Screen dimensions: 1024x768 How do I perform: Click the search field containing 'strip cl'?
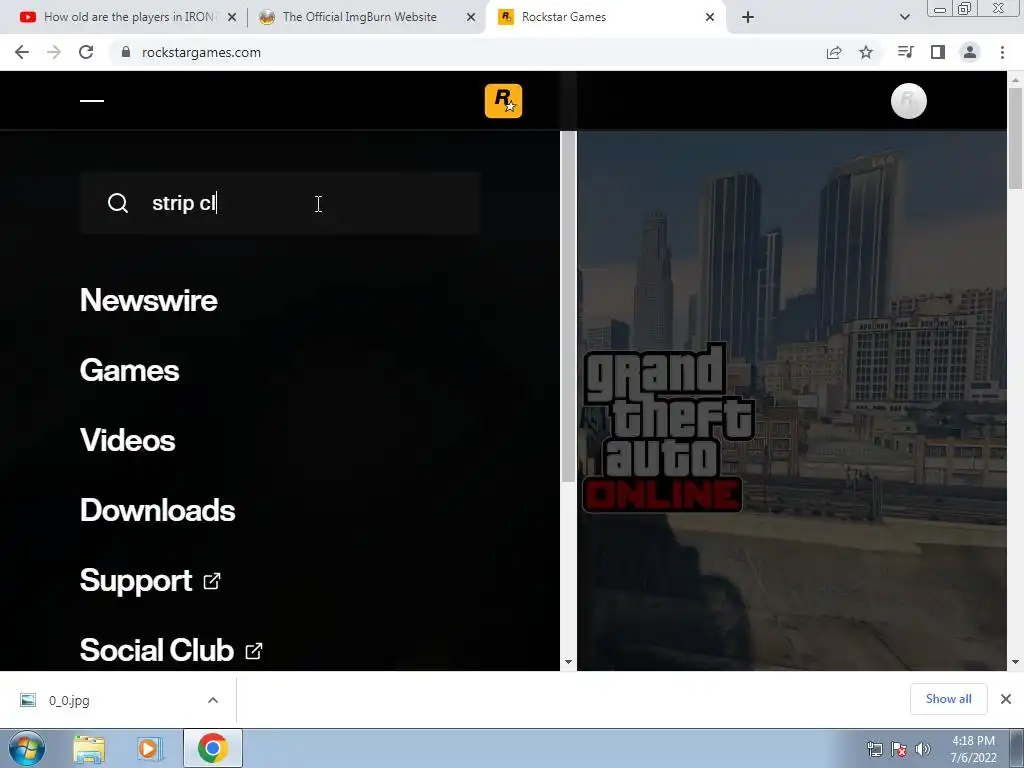(280, 203)
